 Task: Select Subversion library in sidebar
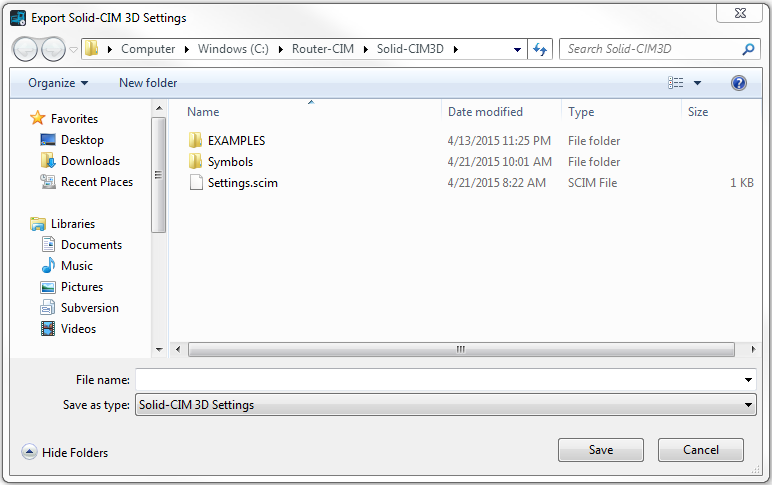[89, 308]
